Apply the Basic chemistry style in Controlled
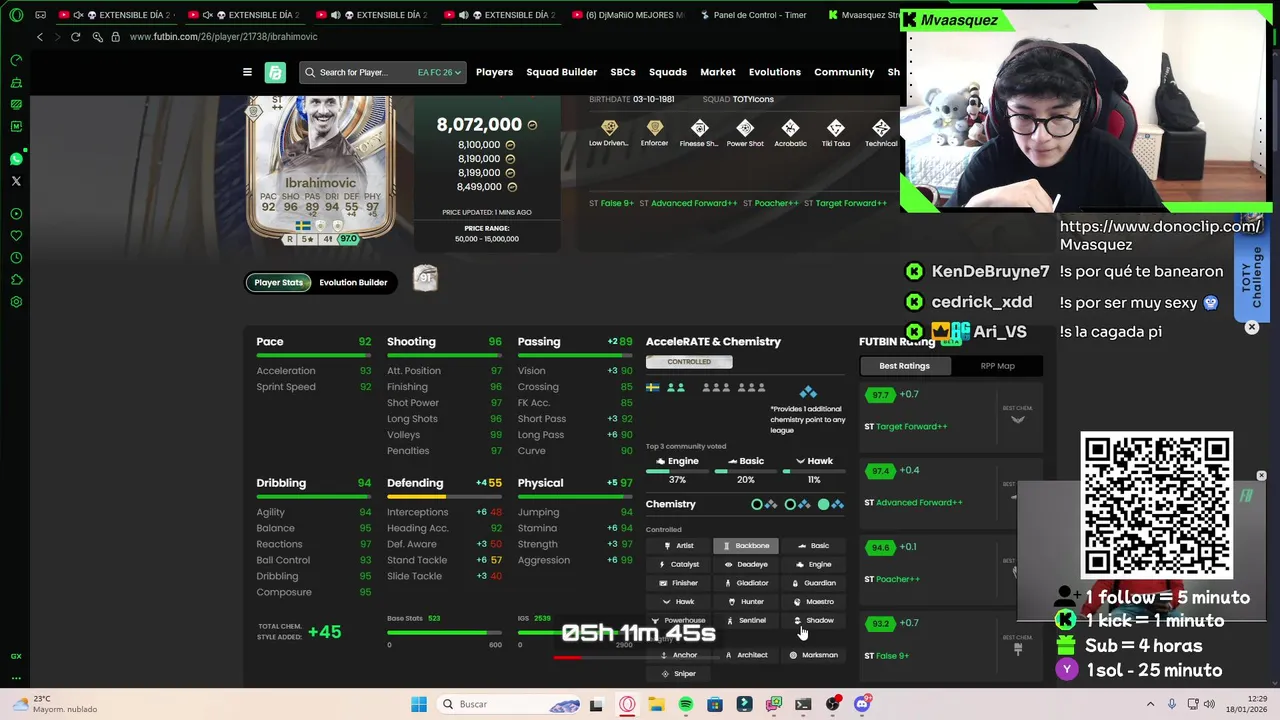1280x720 pixels. click(813, 546)
